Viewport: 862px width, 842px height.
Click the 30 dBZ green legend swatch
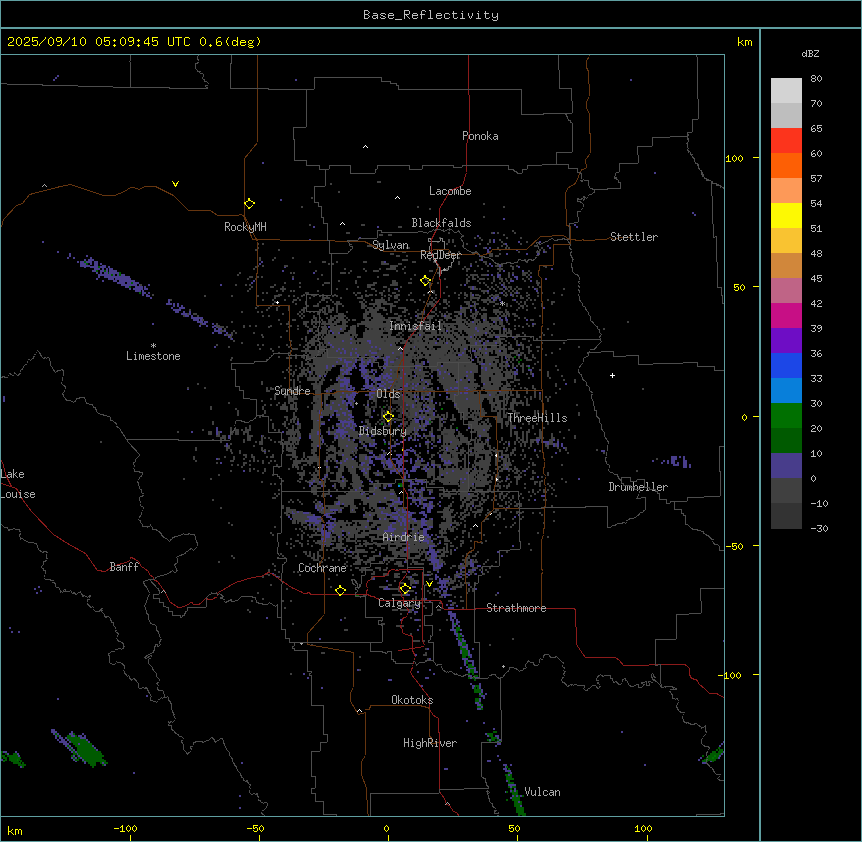click(786, 416)
